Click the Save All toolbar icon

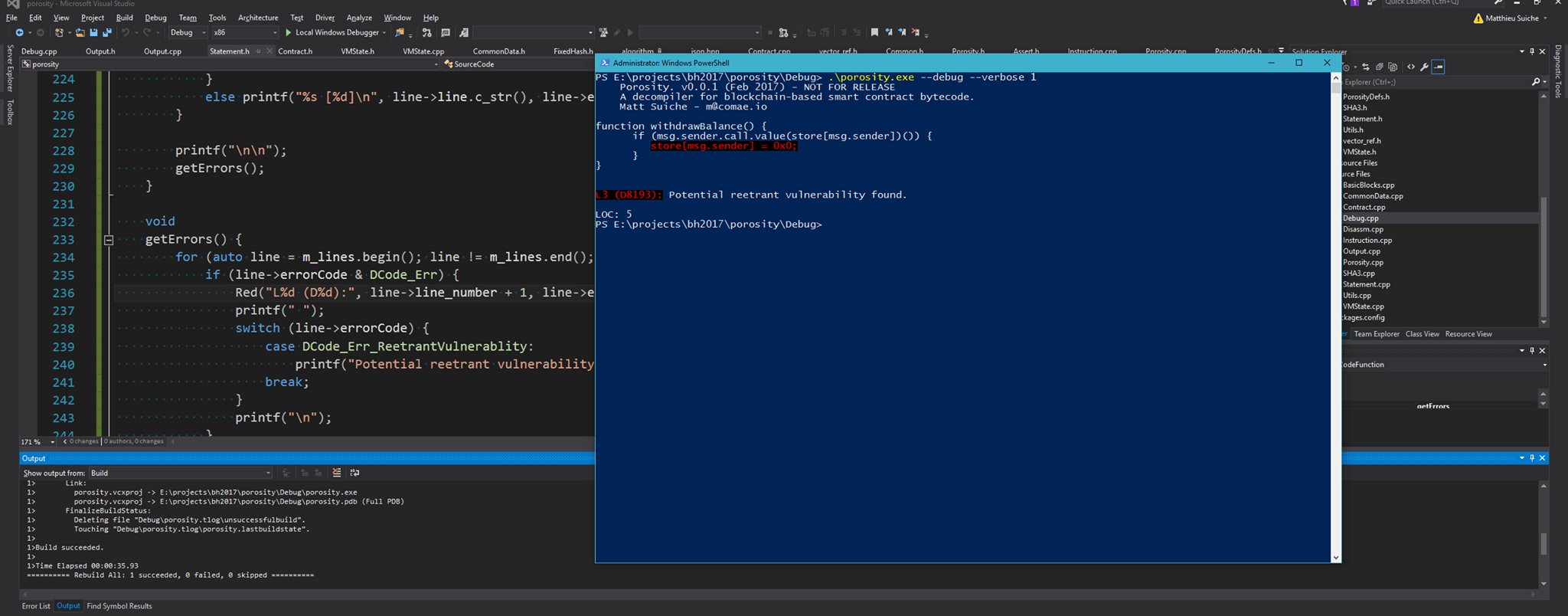[107, 32]
